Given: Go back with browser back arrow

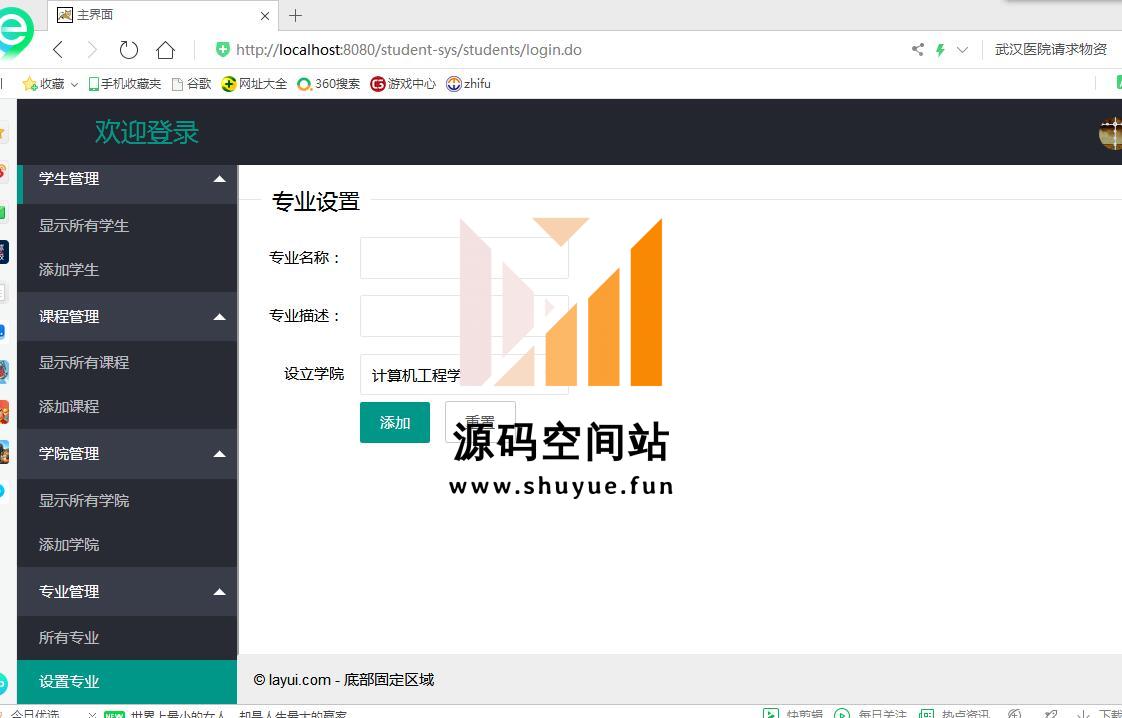Looking at the screenshot, I should [58, 49].
